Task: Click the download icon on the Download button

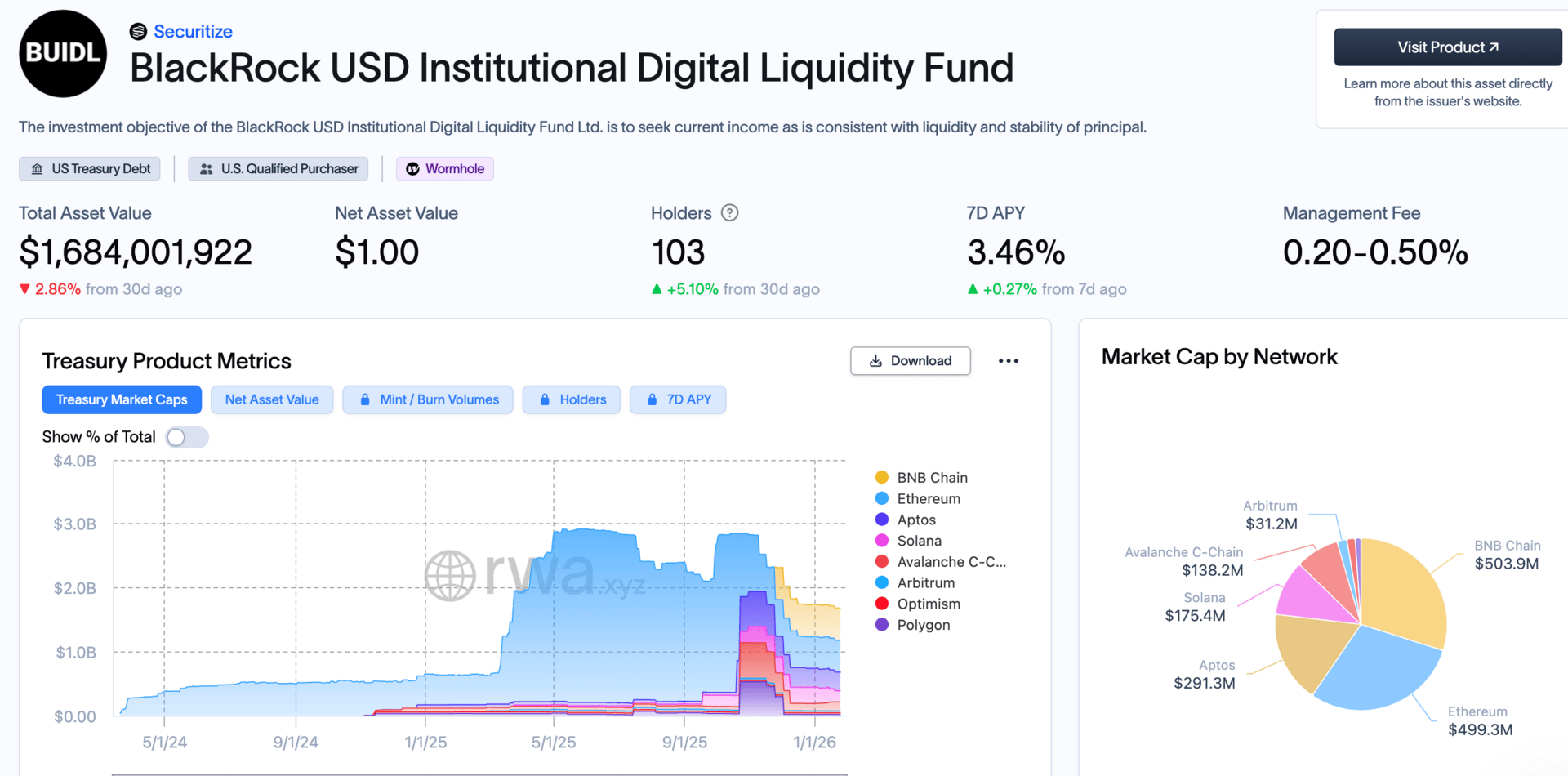Action: (875, 361)
